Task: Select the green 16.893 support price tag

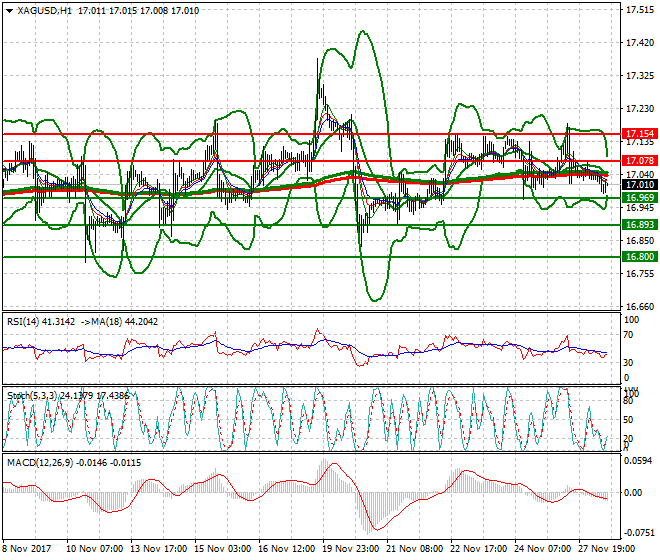Action: pyautogui.click(x=638, y=225)
